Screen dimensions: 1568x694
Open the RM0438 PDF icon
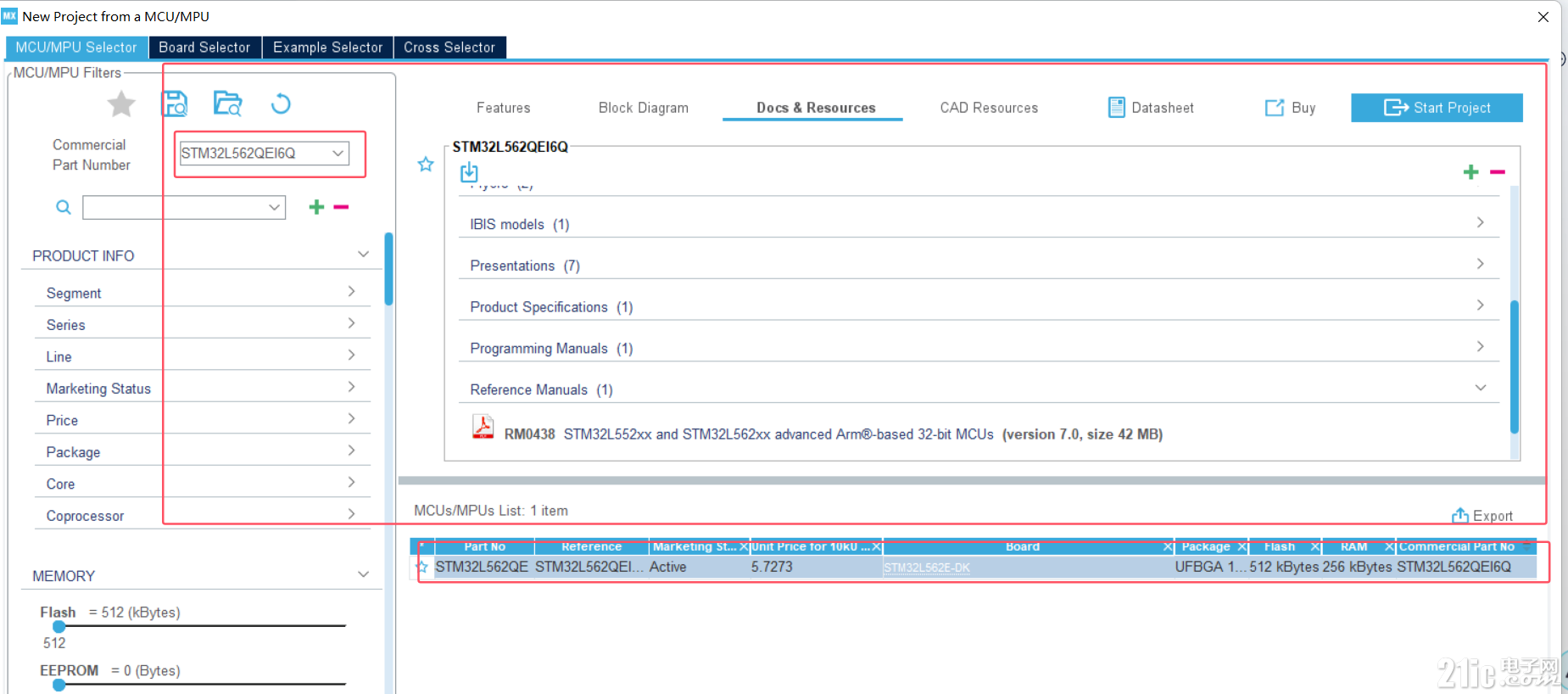click(x=483, y=426)
